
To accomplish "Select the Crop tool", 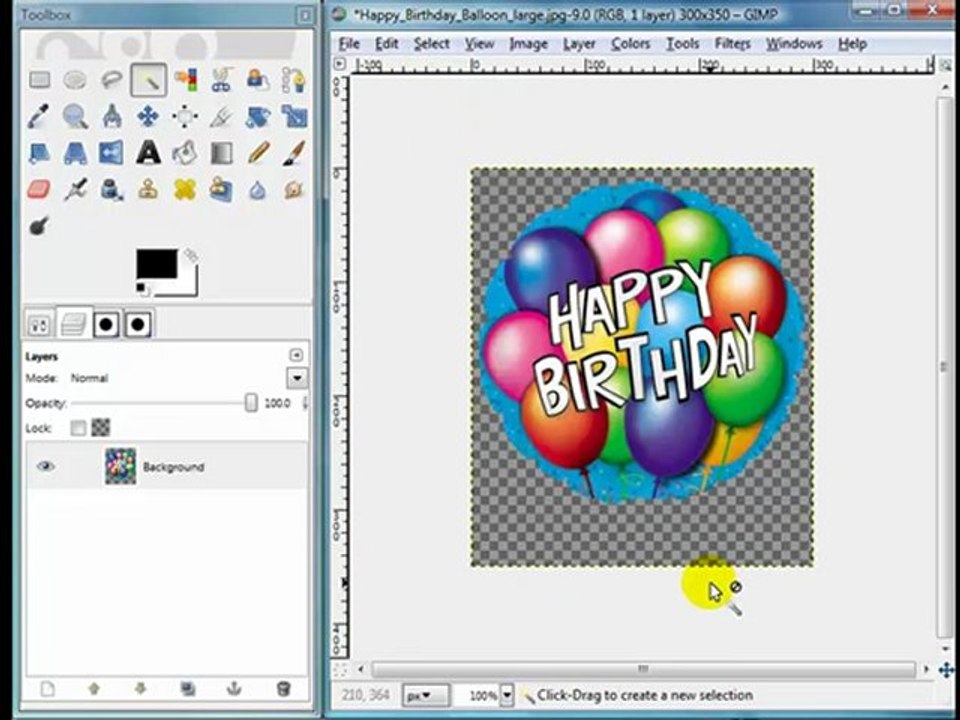I will point(221,116).
